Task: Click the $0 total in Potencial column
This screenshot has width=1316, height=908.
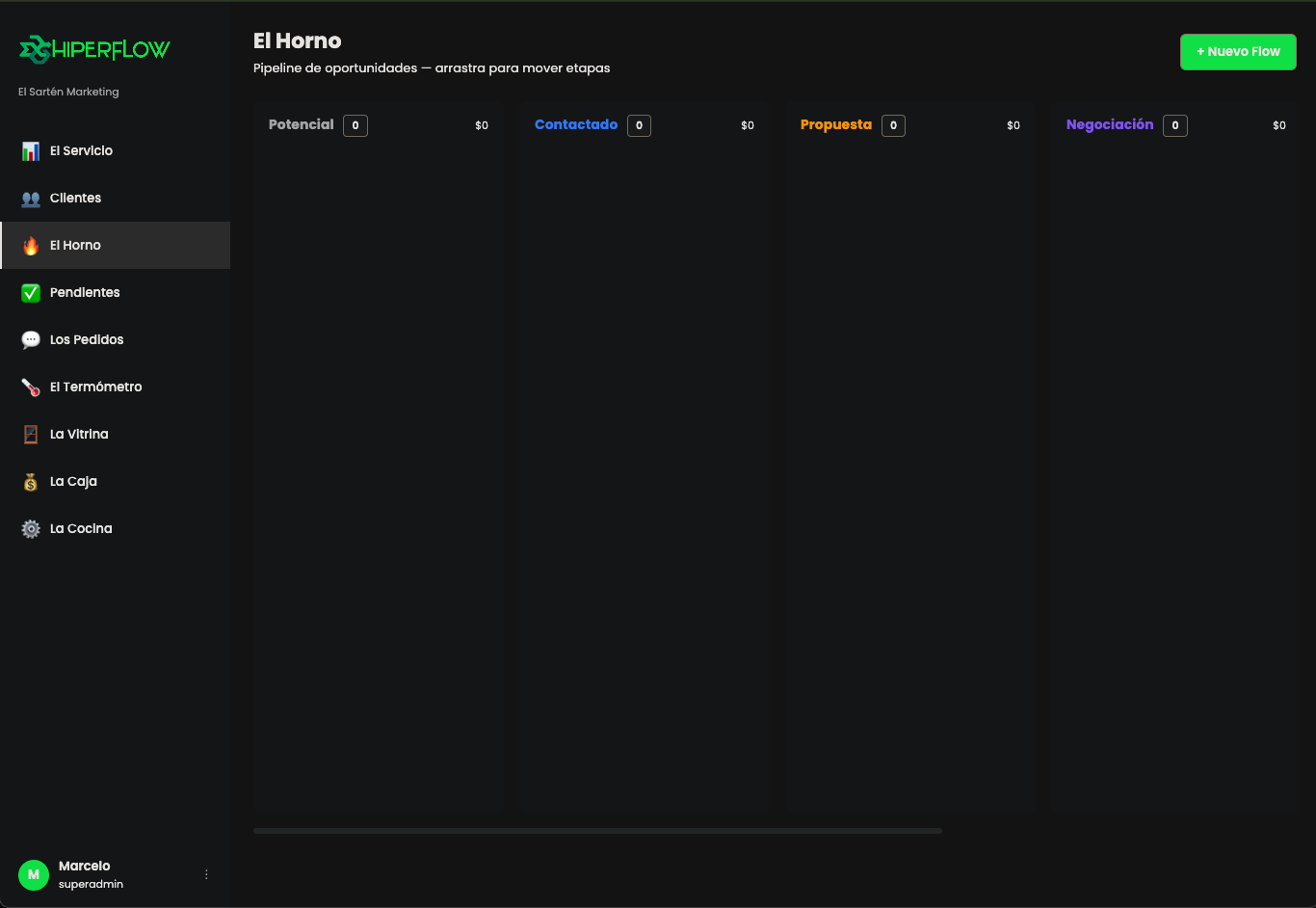Action: pyautogui.click(x=482, y=125)
